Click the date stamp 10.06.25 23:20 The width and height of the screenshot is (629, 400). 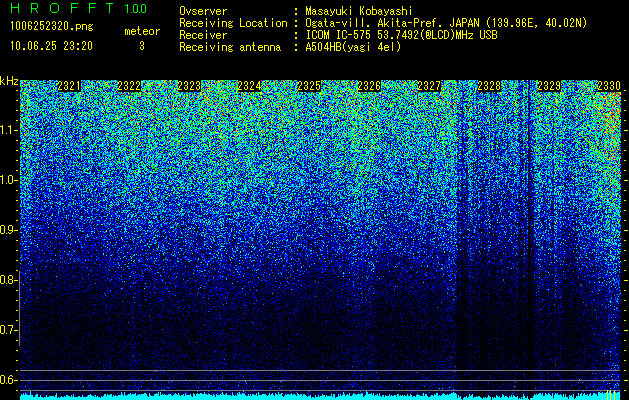[x=51, y=46]
